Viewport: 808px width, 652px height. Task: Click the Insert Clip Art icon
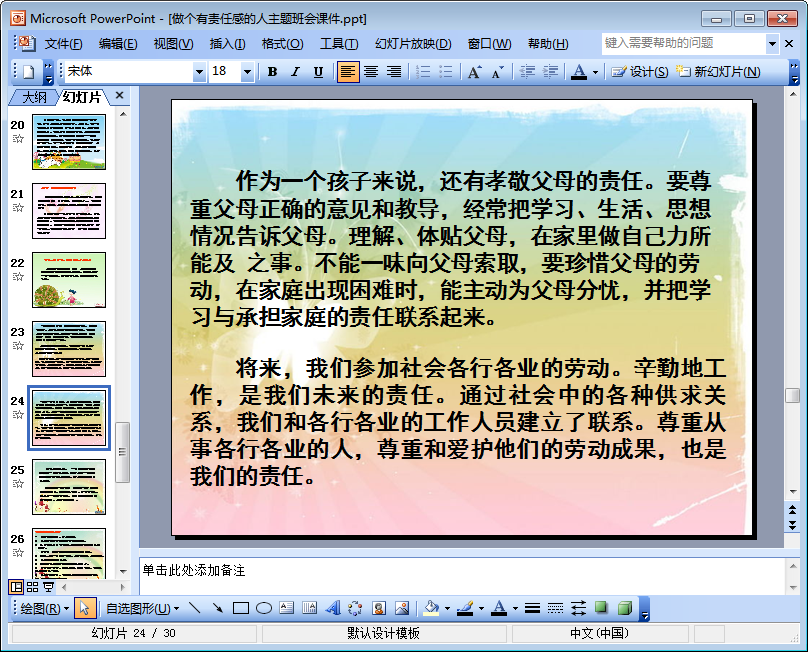point(379,608)
